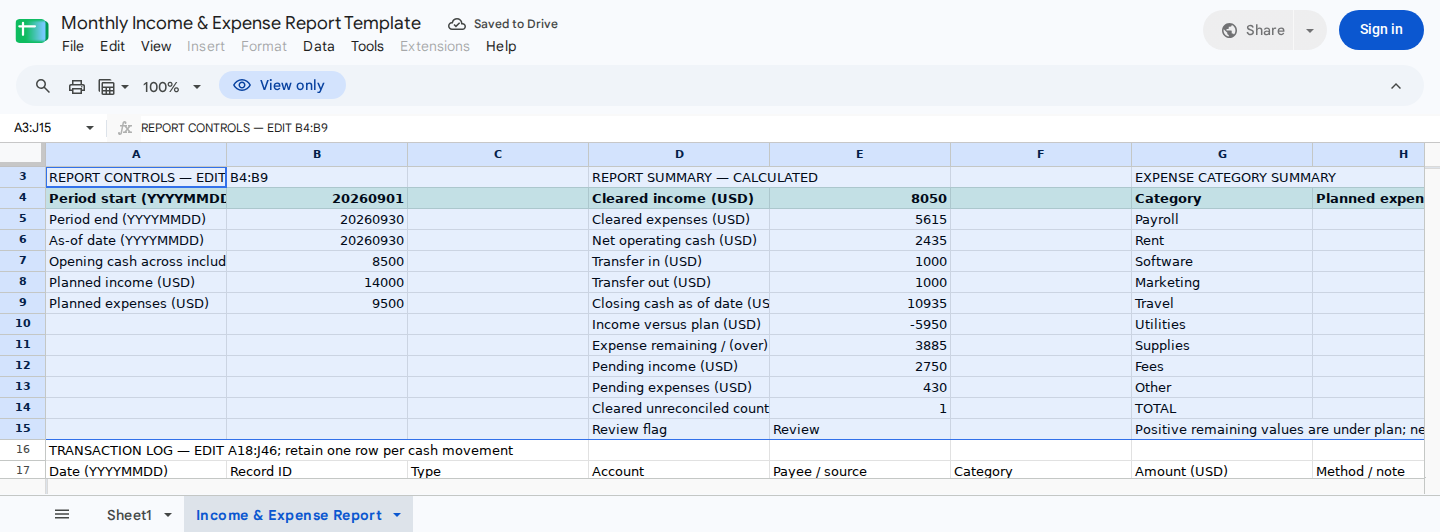Viewport: 1440px width, 532px height.
Task: Click the Planned income (USD) cell
Action: coord(136,282)
